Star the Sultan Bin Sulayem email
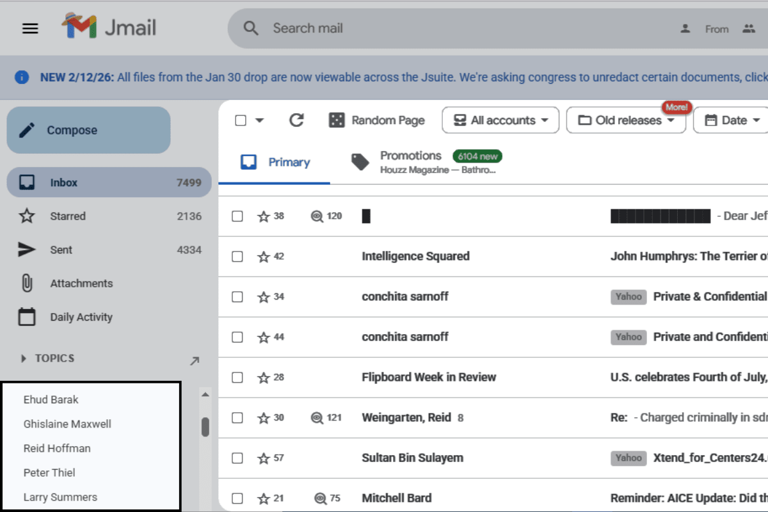The width and height of the screenshot is (768, 512). click(264, 458)
